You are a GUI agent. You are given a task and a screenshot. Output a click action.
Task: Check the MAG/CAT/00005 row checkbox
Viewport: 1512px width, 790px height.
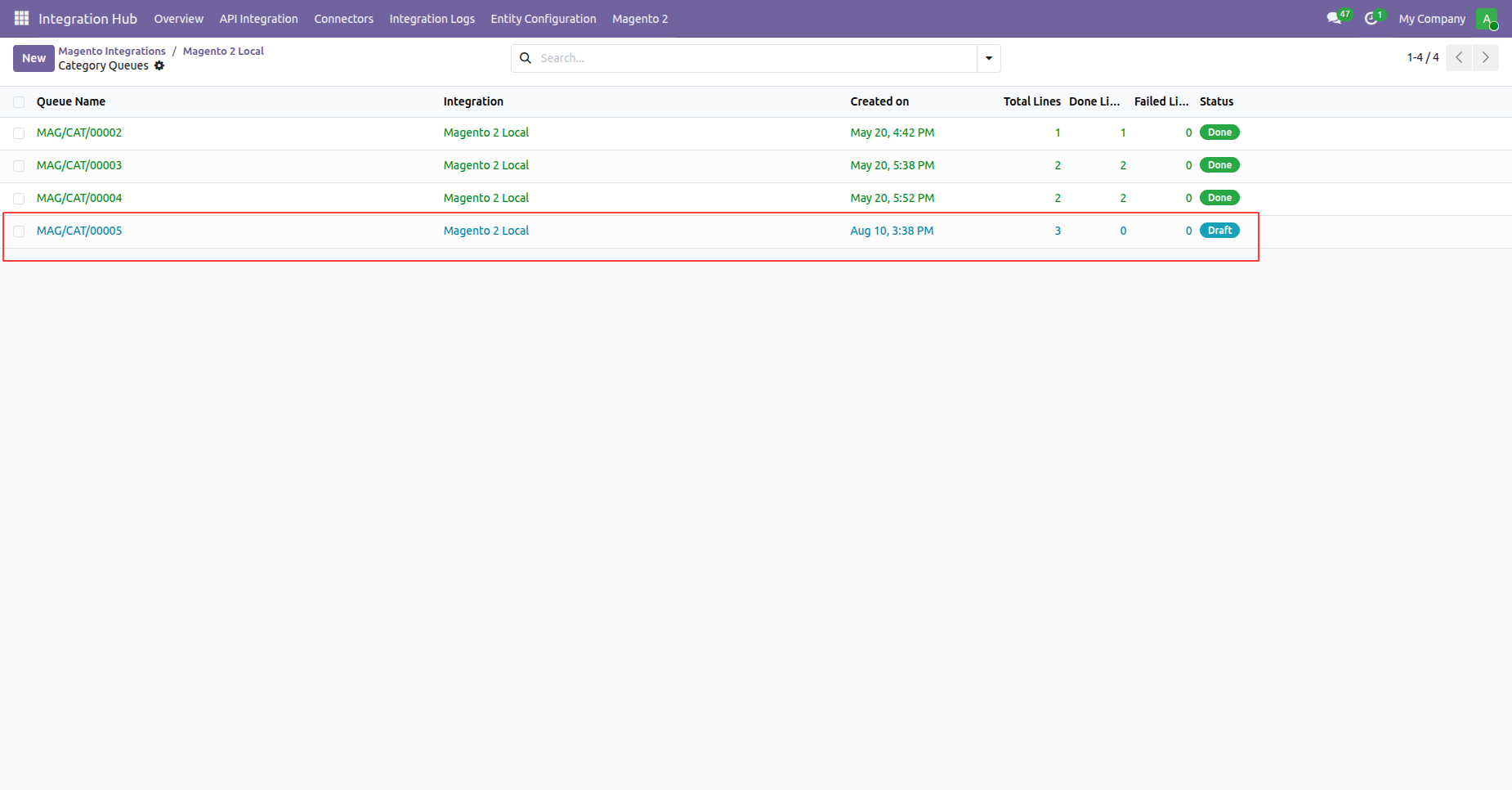coord(19,231)
